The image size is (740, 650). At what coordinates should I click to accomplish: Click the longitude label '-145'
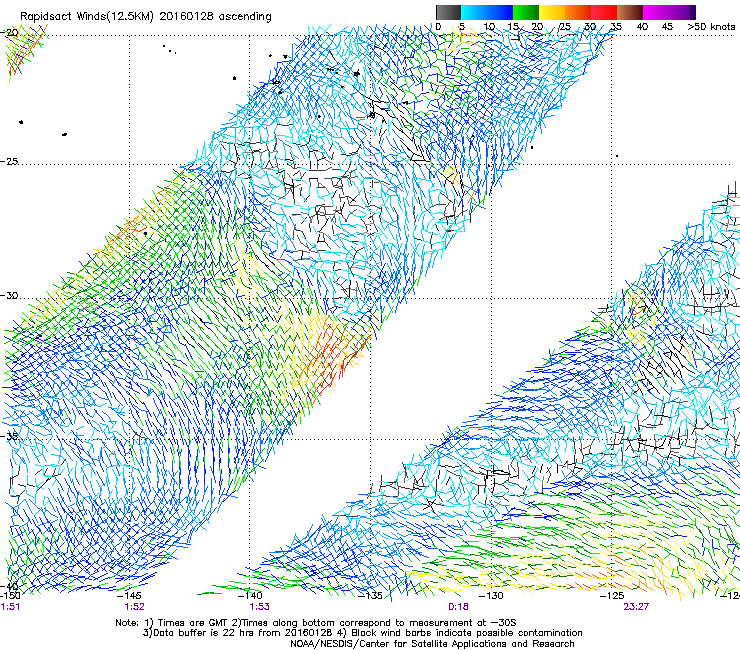point(130,595)
